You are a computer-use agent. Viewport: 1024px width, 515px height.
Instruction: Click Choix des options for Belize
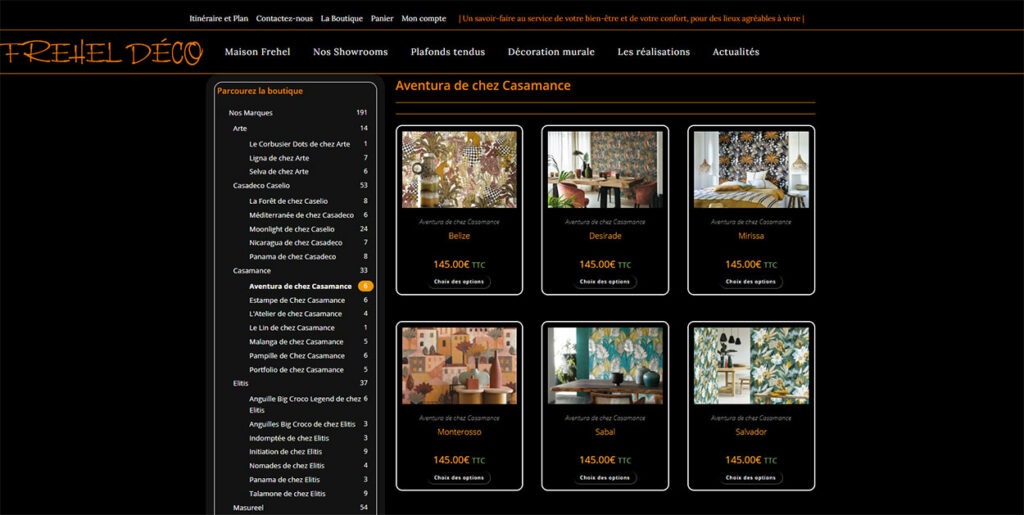coord(459,282)
